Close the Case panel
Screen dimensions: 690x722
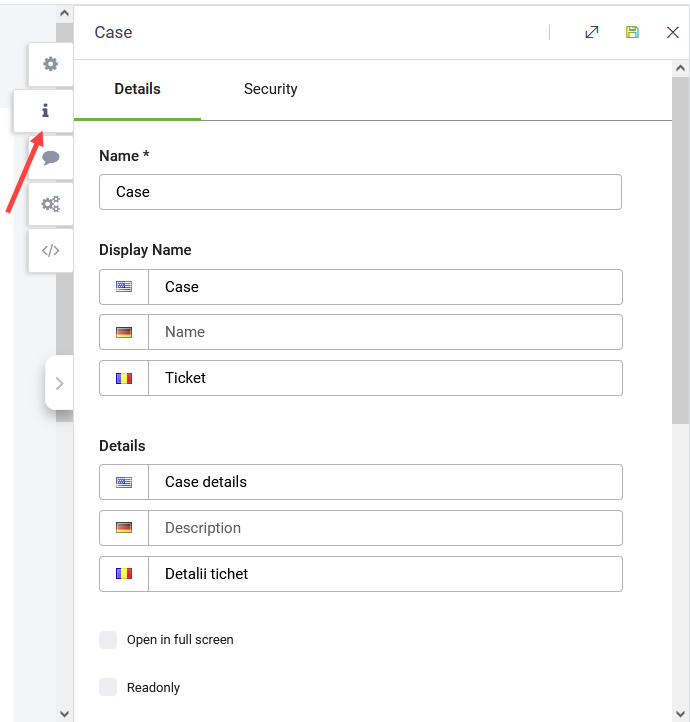coord(673,32)
